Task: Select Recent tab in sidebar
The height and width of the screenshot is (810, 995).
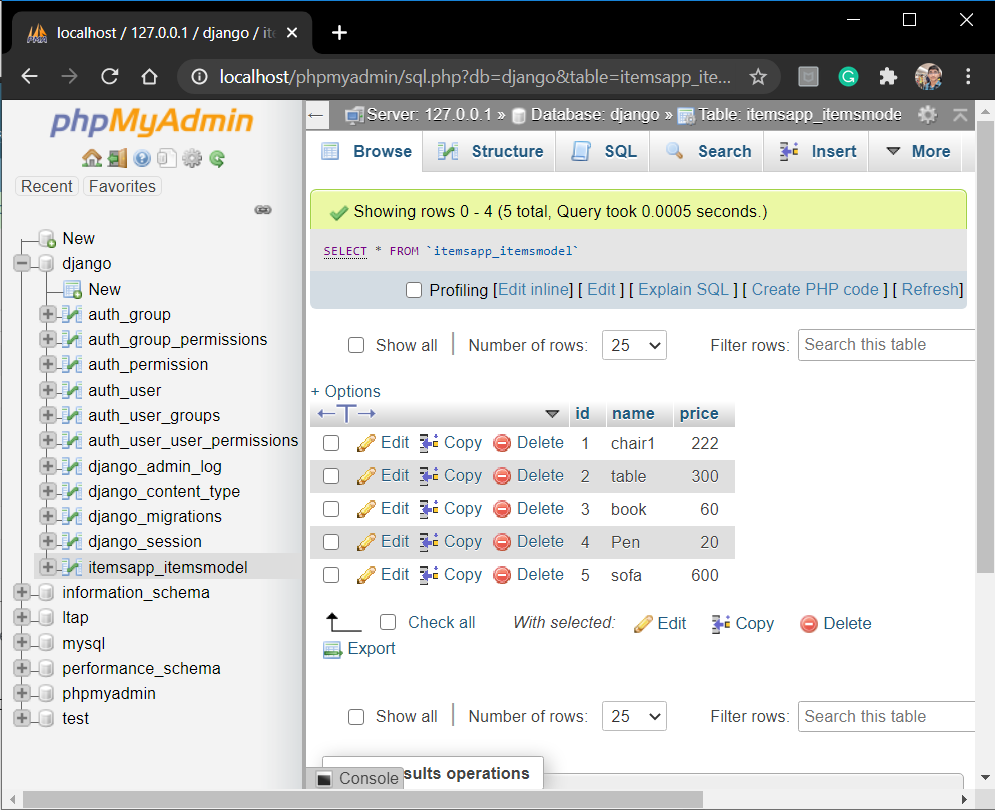Action: pyautogui.click(x=47, y=186)
